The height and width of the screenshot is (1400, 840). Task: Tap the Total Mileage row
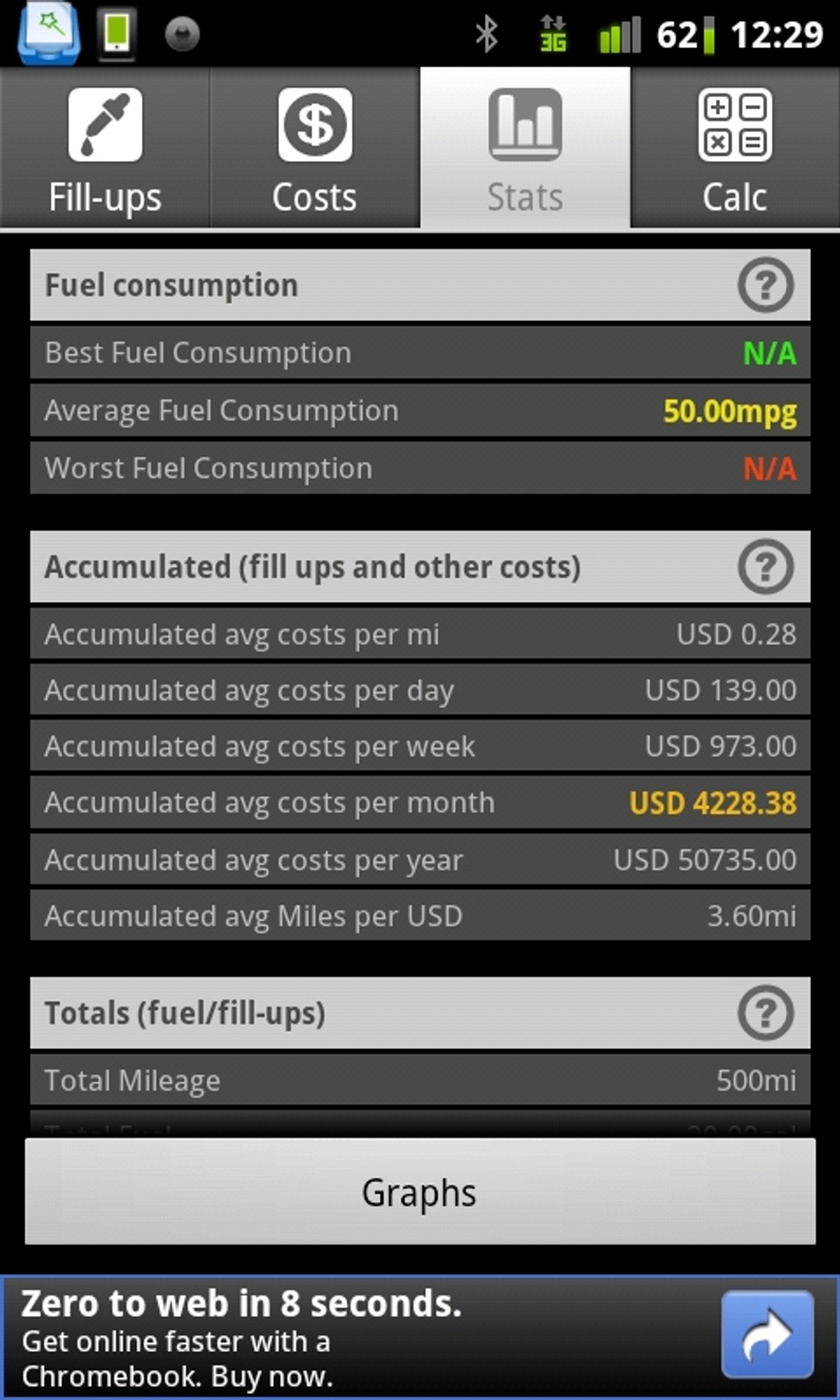click(x=420, y=1081)
